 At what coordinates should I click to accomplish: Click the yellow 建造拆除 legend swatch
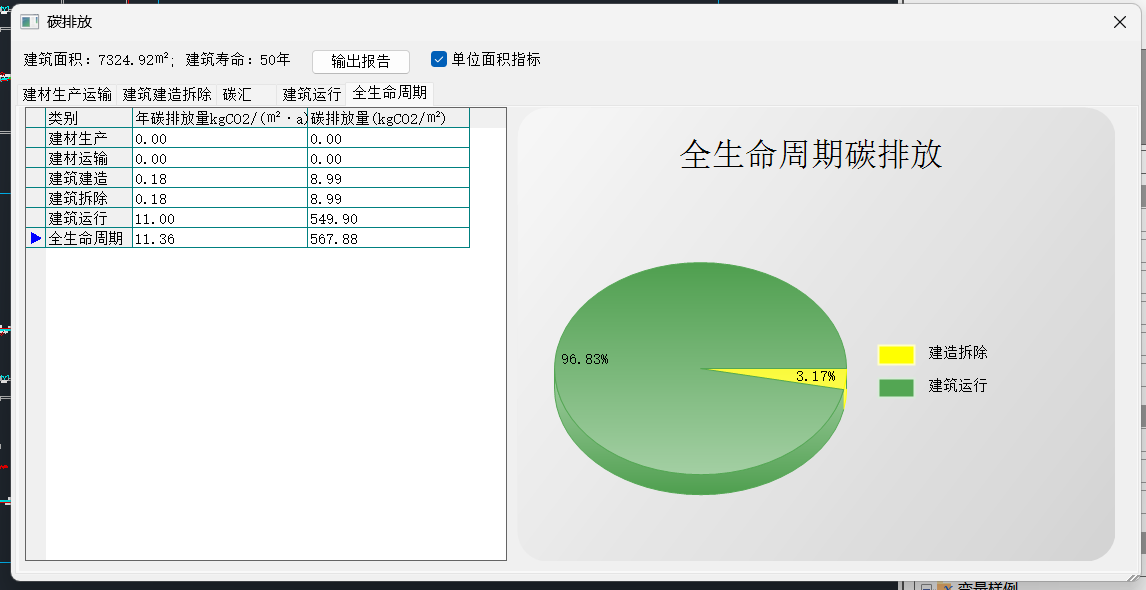tap(896, 354)
